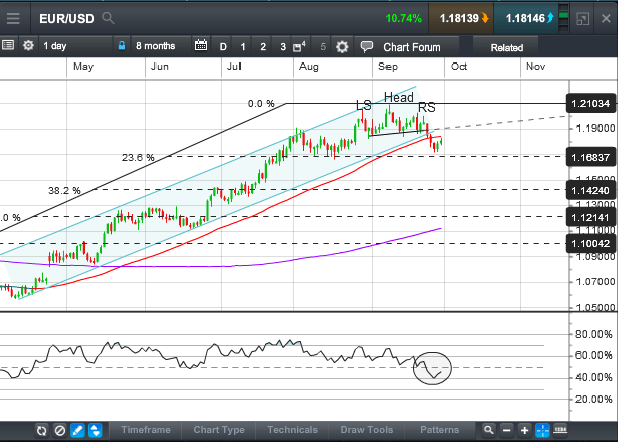618x442 pixels.
Task: Zoom in with the plus button
Action: [x=524, y=431]
